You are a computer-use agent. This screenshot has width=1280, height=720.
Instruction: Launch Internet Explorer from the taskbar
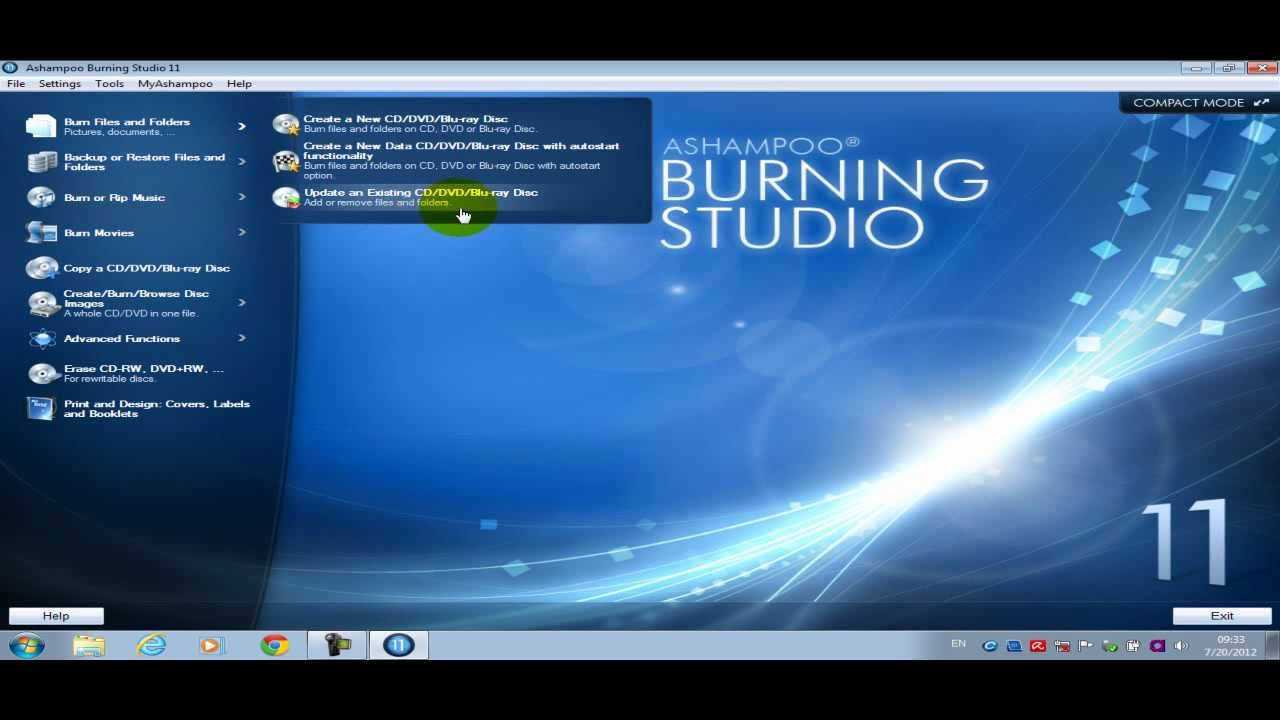151,645
